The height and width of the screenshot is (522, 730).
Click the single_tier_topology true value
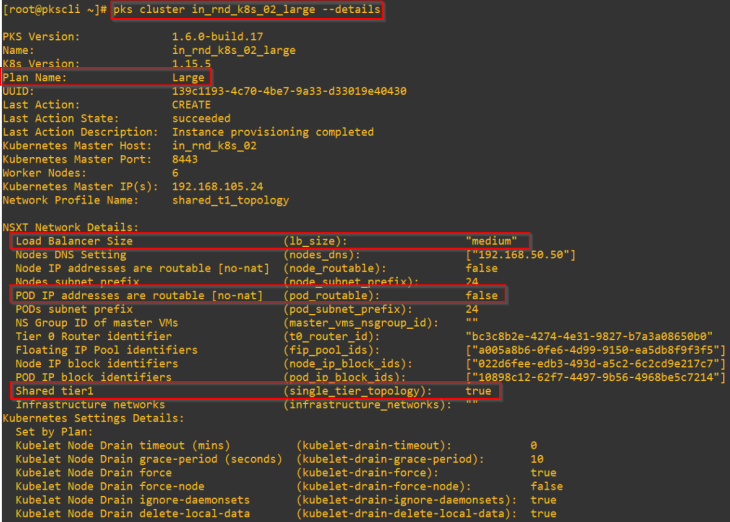tap(478, 391)
